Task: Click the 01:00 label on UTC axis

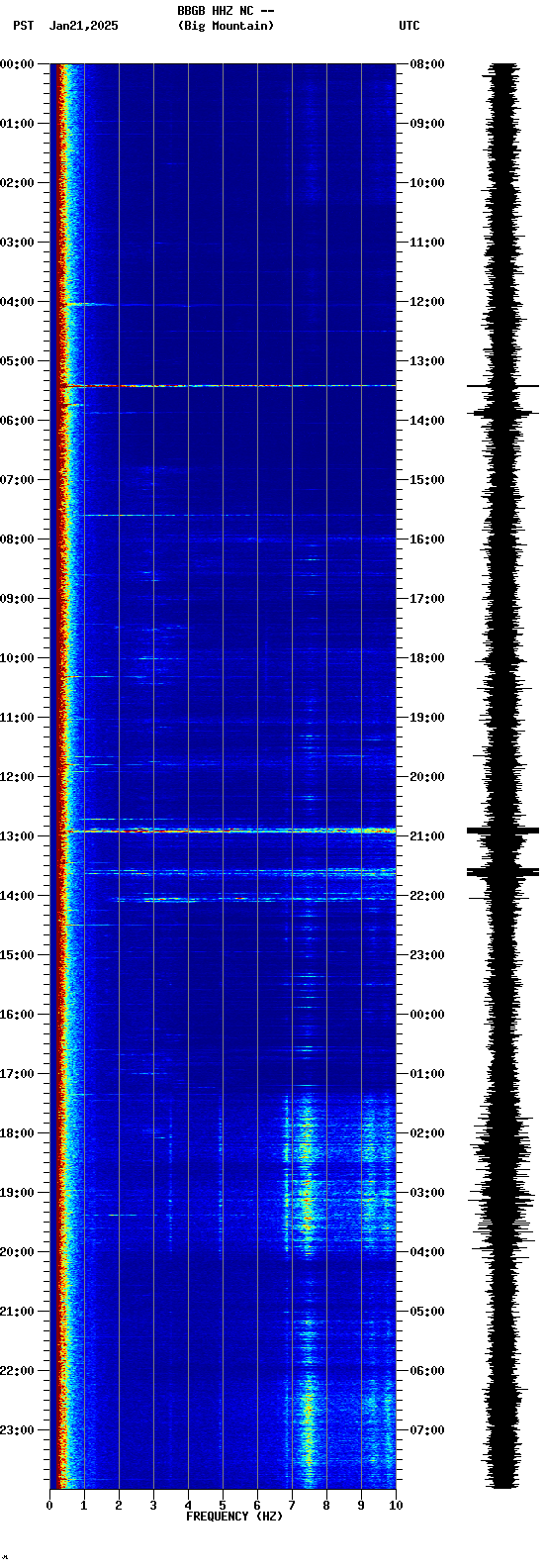Action: [427, 1074]
